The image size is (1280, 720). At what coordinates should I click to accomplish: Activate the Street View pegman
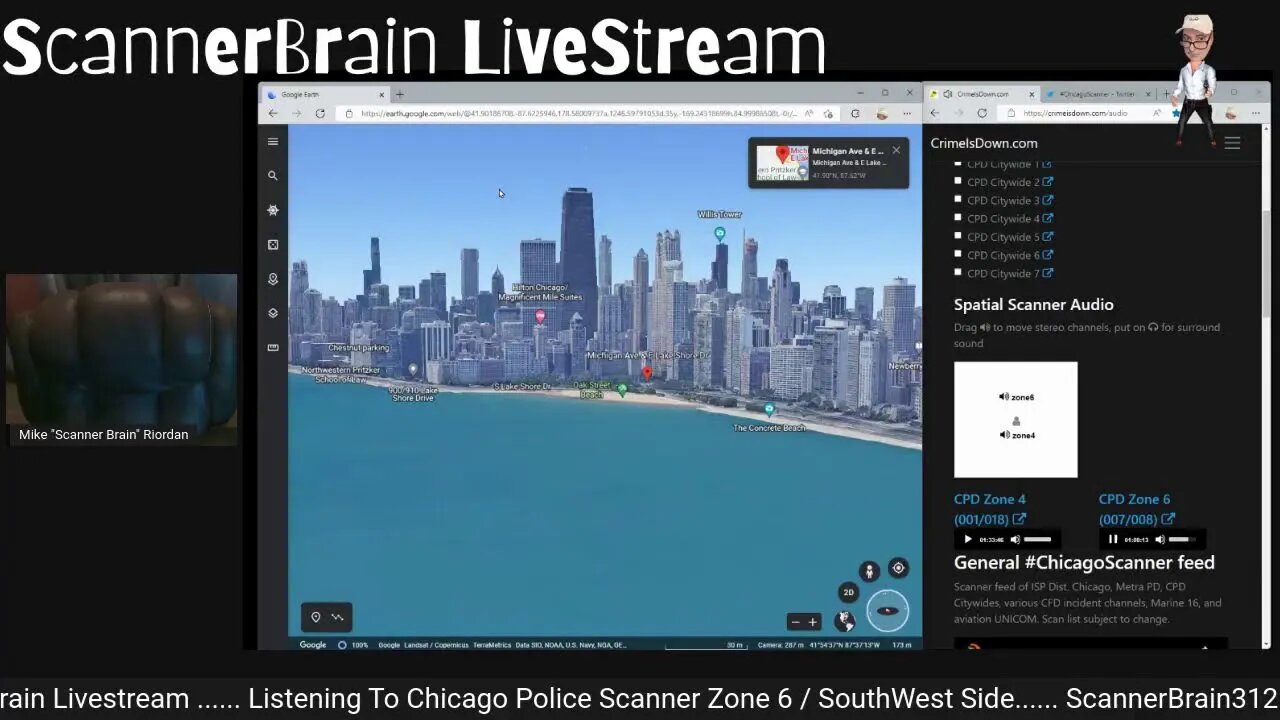click(x=869, y=571)
